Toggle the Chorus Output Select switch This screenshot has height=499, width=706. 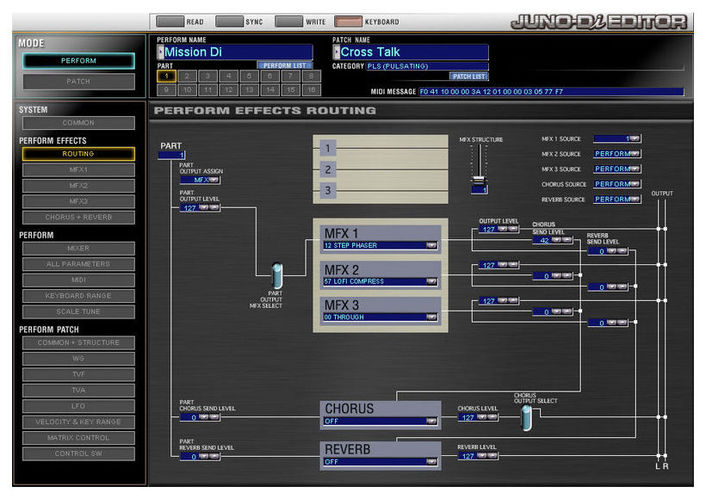526,418
